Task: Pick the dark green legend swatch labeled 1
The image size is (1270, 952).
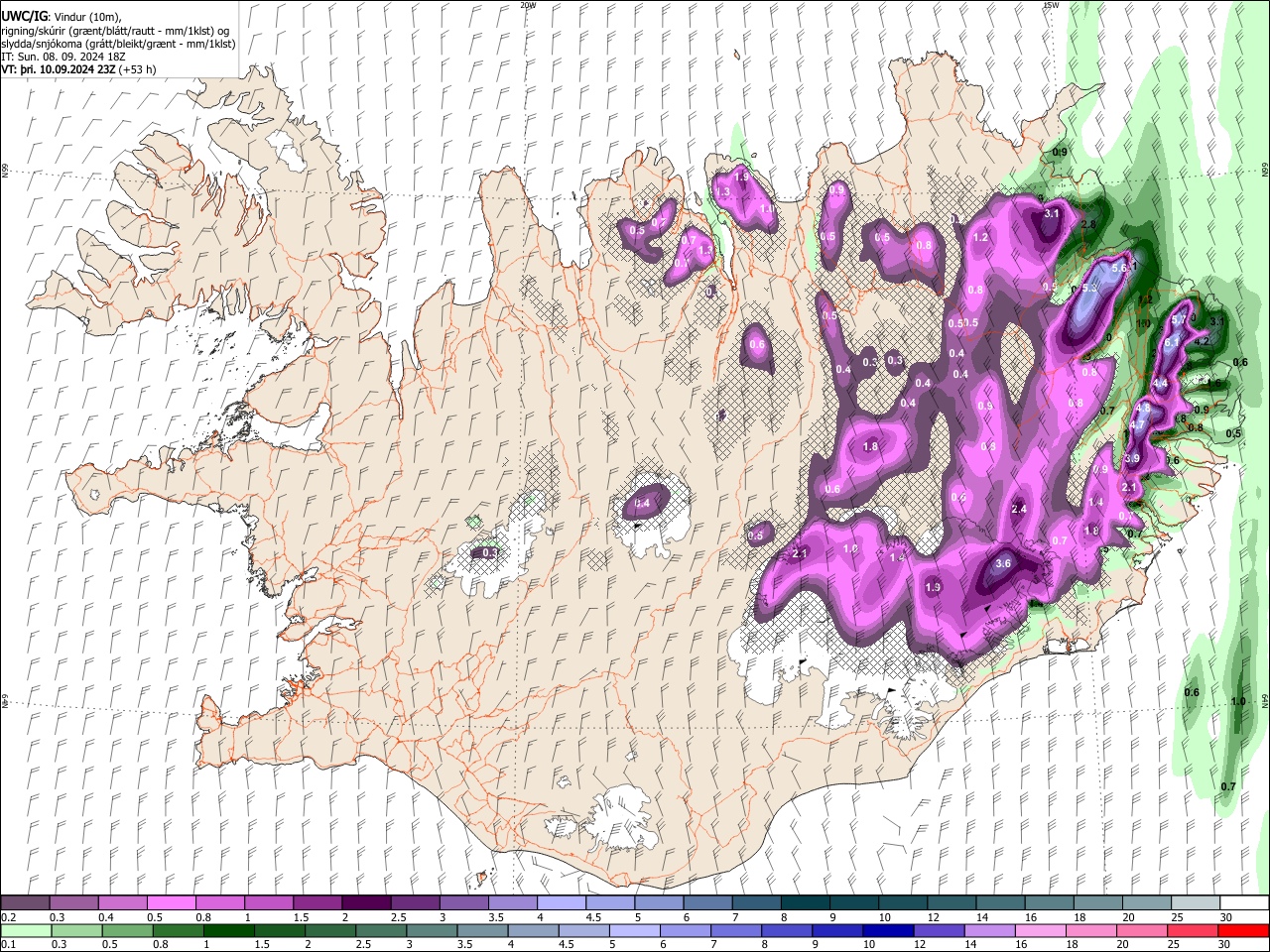Action: tap(228, 930)
